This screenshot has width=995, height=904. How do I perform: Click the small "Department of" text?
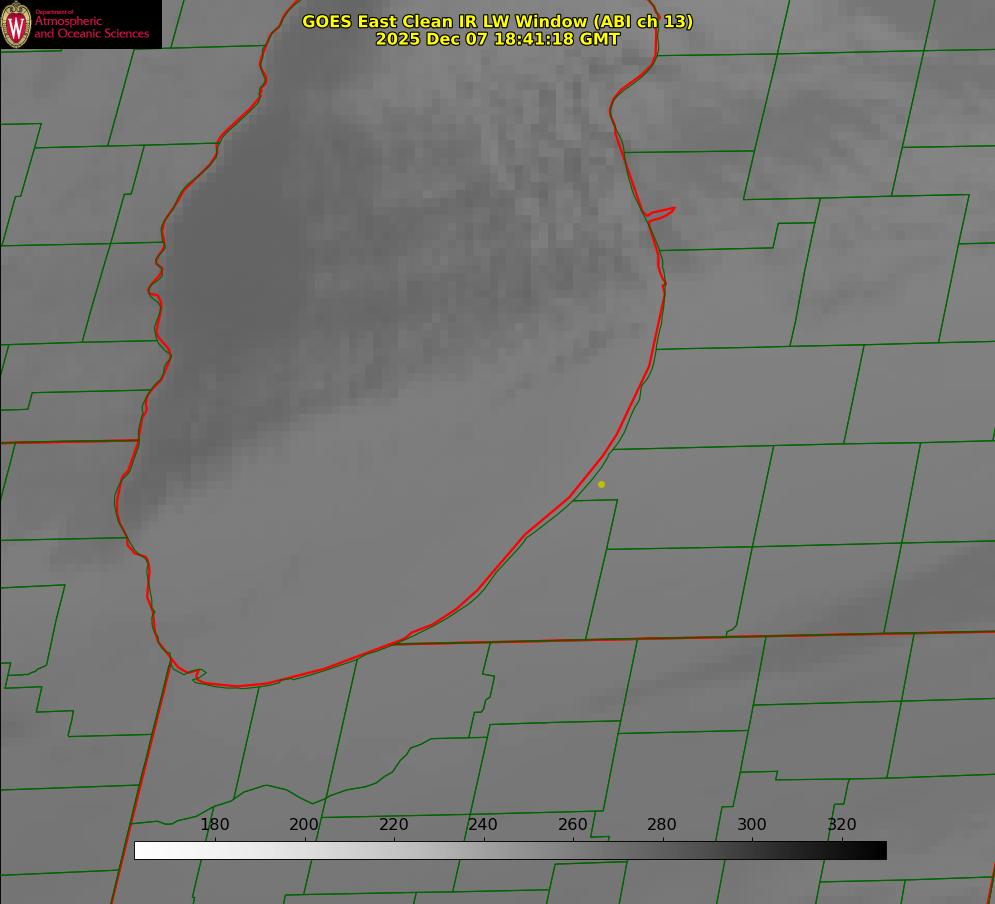coord(54,12)
